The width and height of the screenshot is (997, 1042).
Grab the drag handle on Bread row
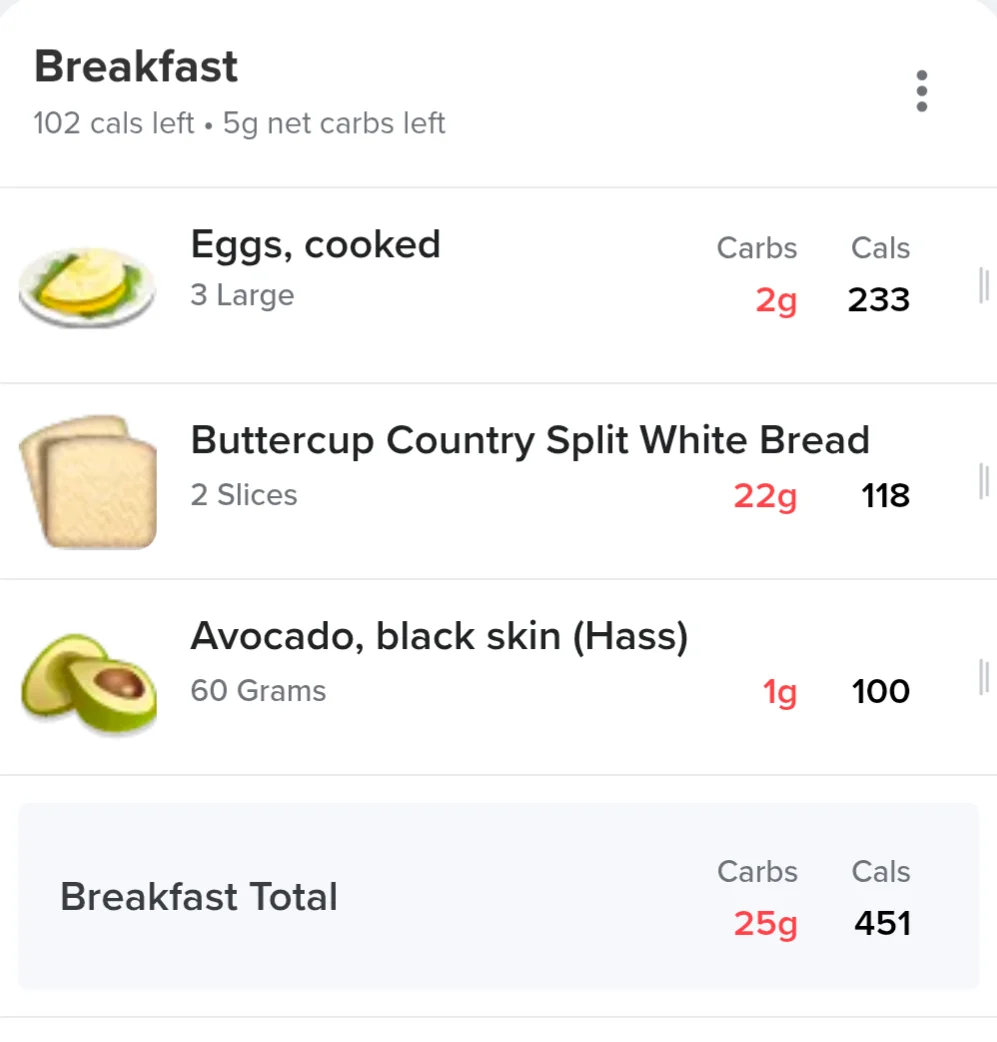984,481
